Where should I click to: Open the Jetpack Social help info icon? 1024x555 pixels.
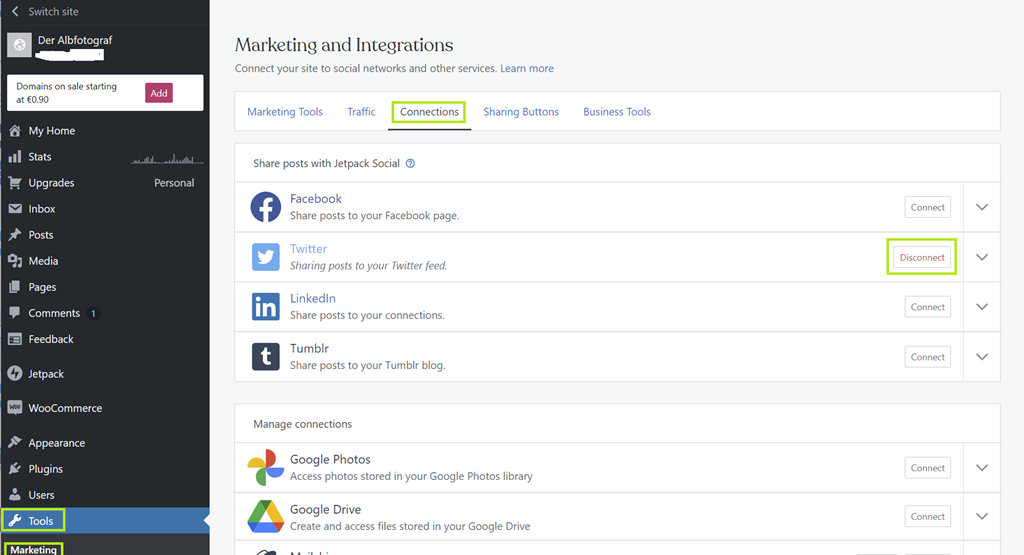410,164
